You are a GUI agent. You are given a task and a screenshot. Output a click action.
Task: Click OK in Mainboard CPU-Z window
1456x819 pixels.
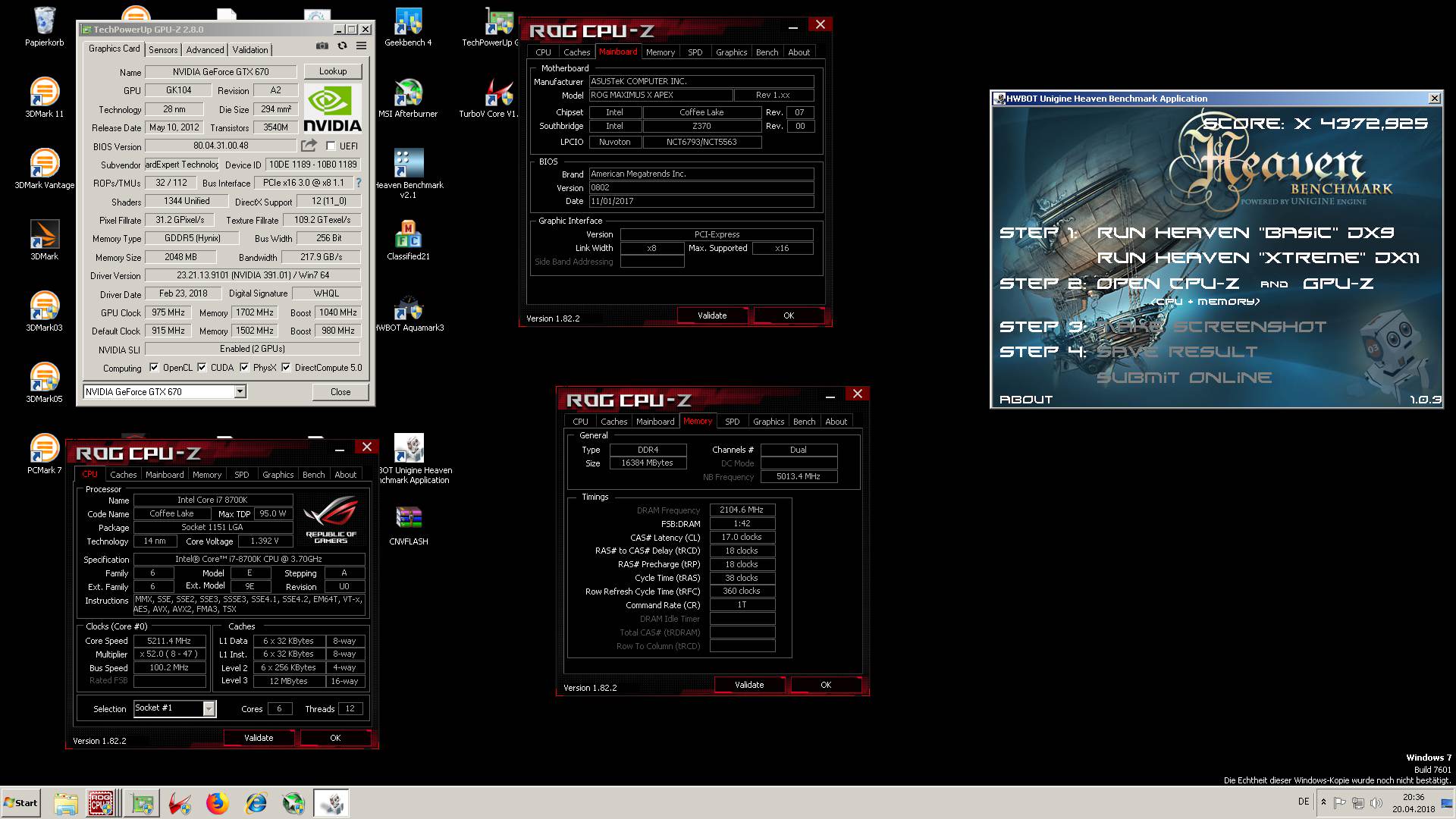click(789, 315)
